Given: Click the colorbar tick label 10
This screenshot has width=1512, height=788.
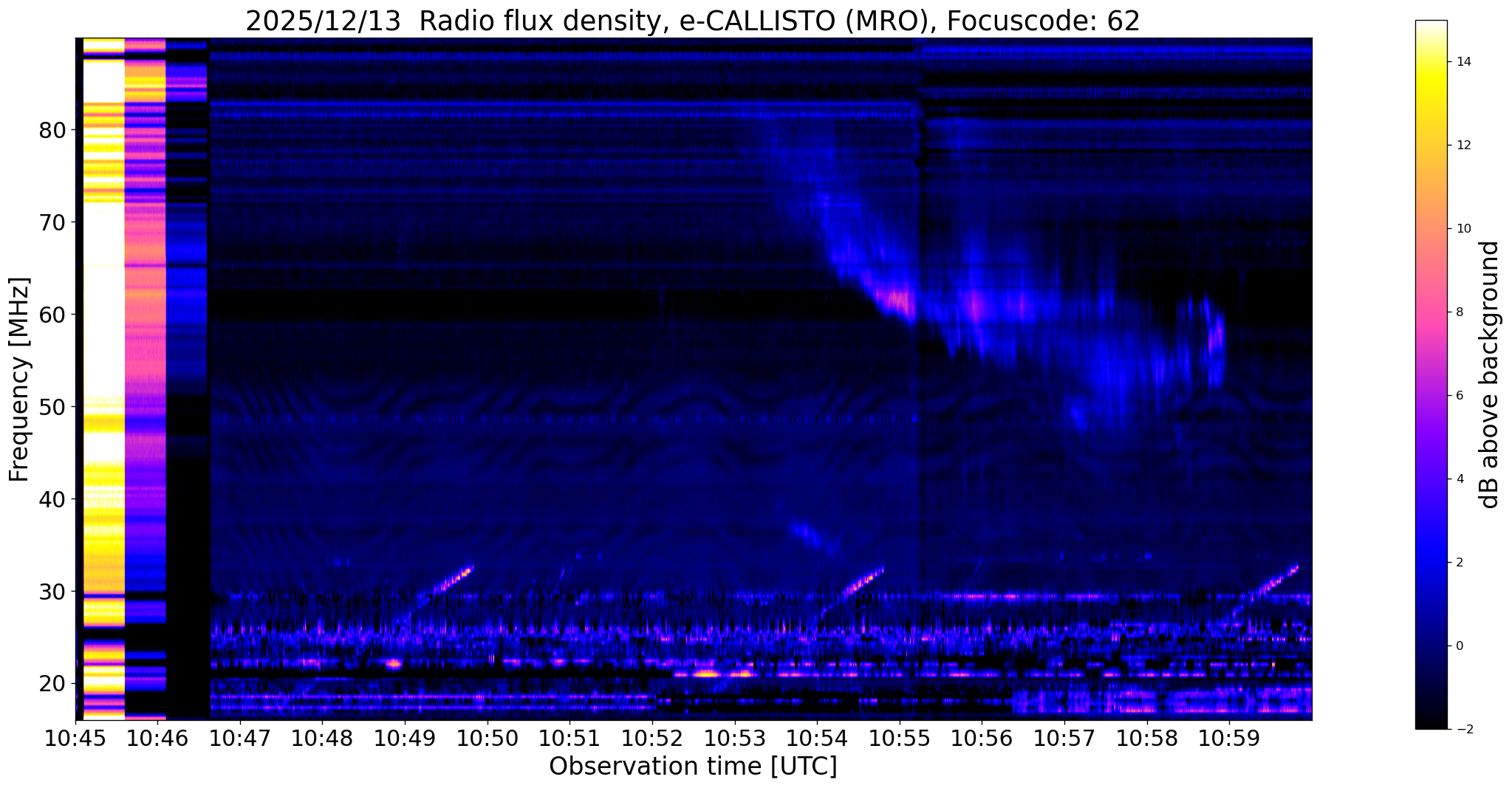Looking at the screenshot, I should point(1463,229).
